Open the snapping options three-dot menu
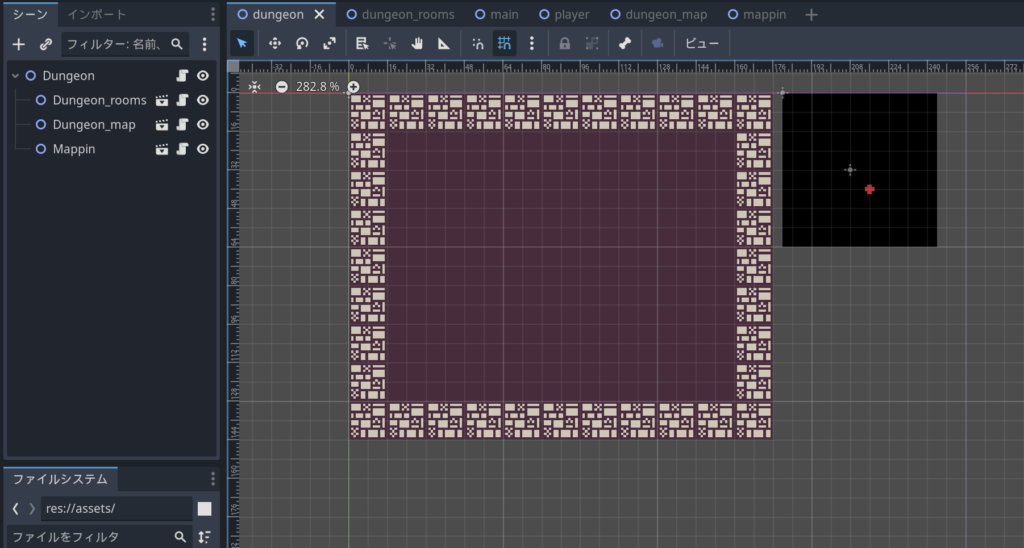The width and height of the screenshot is (1024, 548). point(531,44)
